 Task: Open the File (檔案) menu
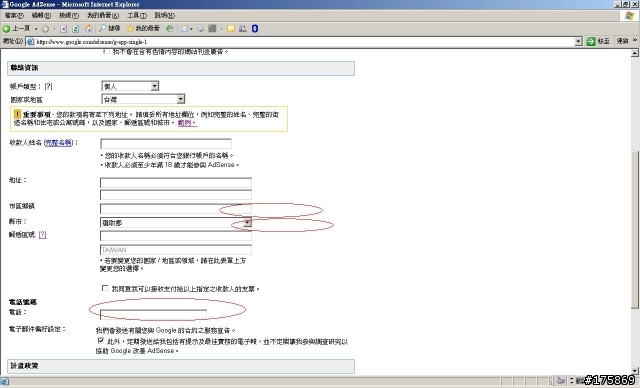pos(14,16)
